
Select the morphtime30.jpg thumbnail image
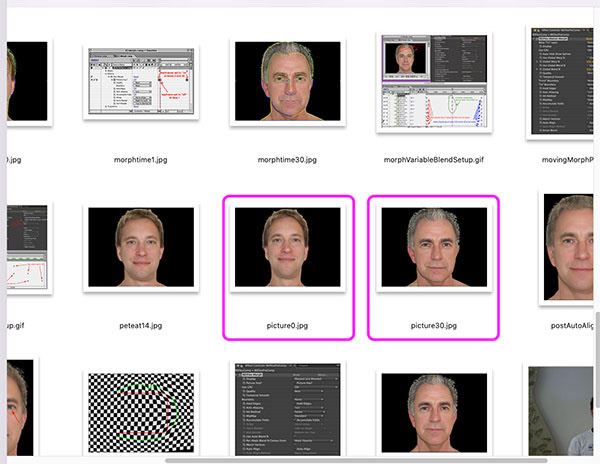(287, 81)
